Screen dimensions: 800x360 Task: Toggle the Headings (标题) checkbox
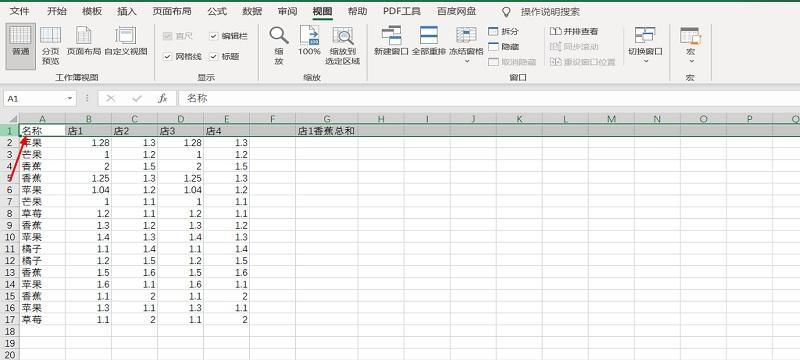pos(213,57)
